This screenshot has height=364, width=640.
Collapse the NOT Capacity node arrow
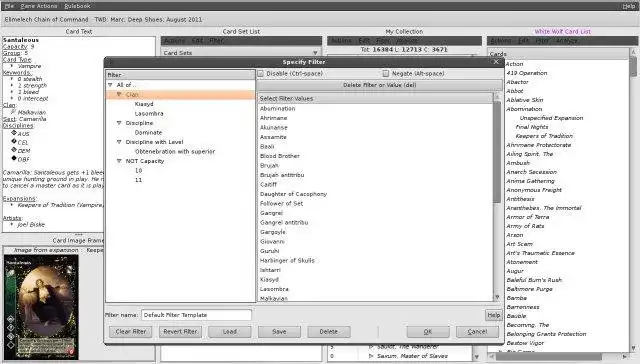click(119, 161)
